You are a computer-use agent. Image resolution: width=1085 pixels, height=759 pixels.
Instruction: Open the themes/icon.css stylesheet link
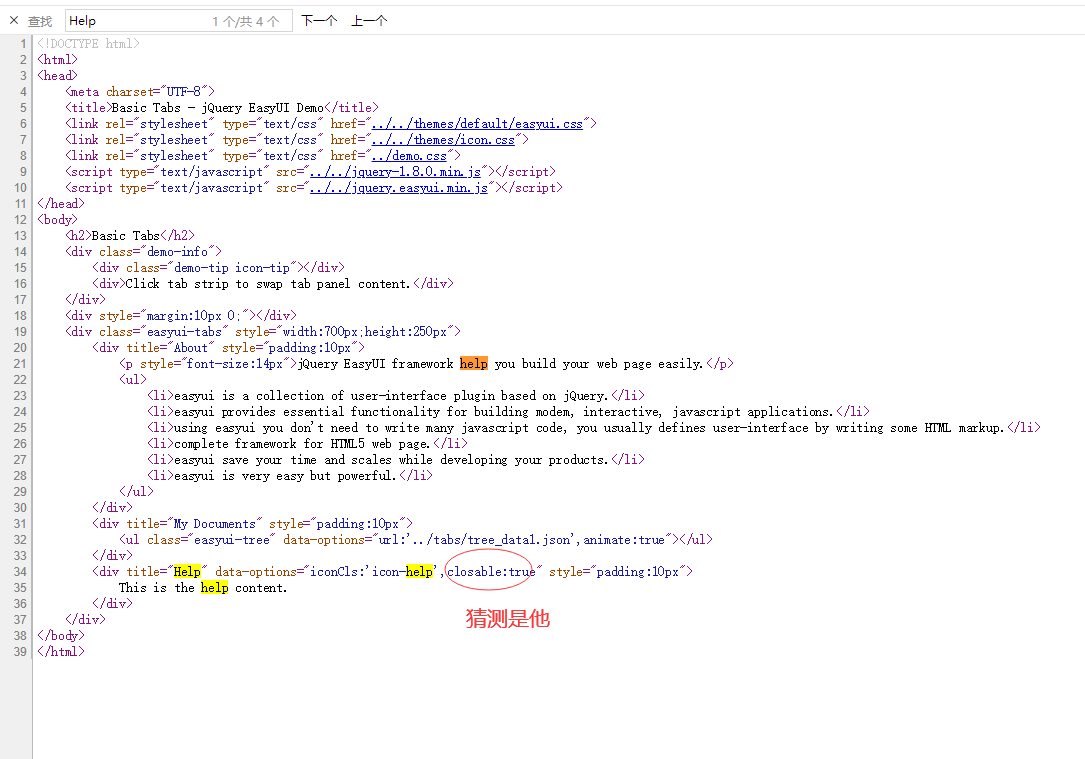tap(443, 140)
